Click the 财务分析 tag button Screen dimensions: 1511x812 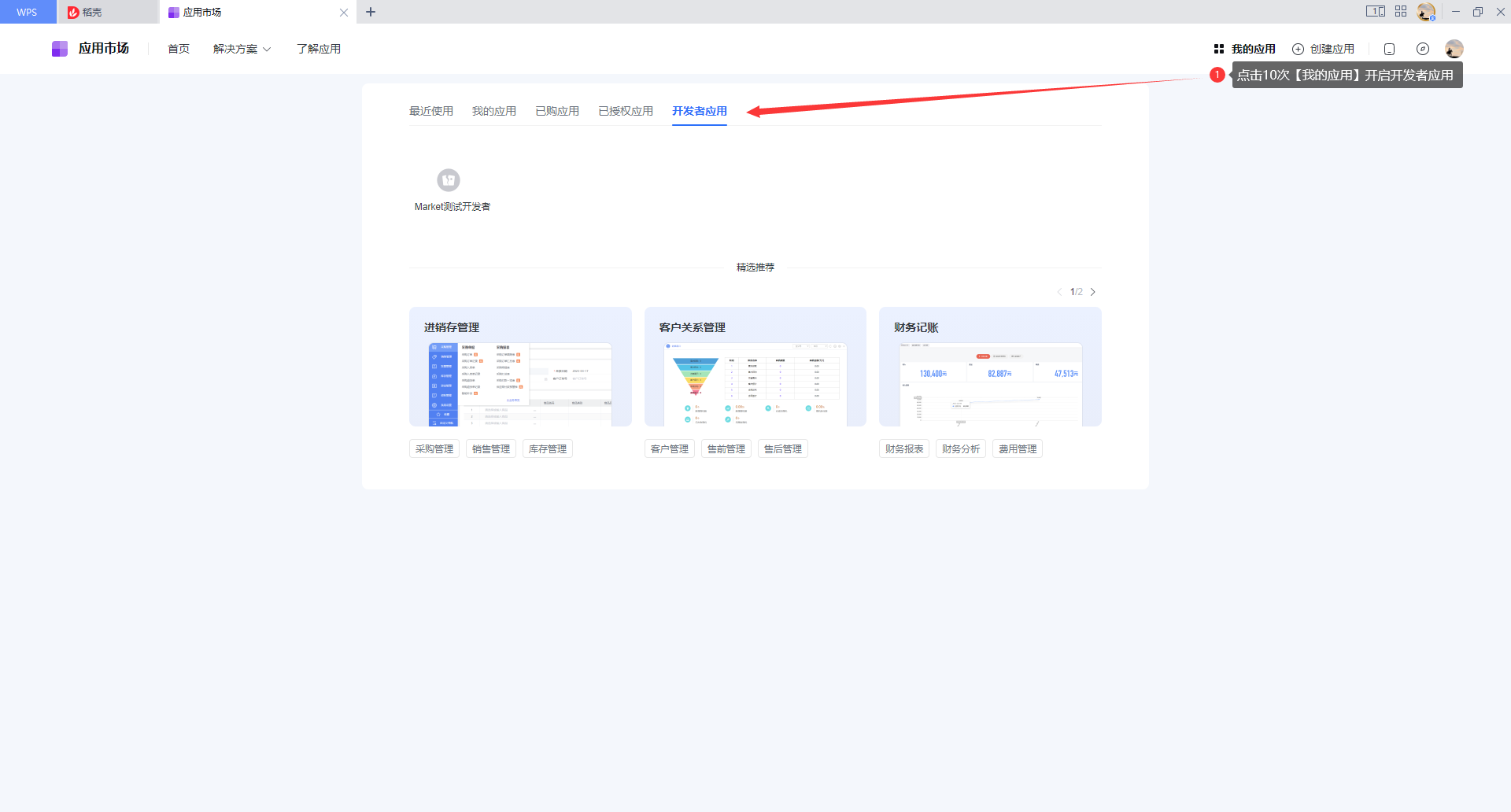(960, 448)
